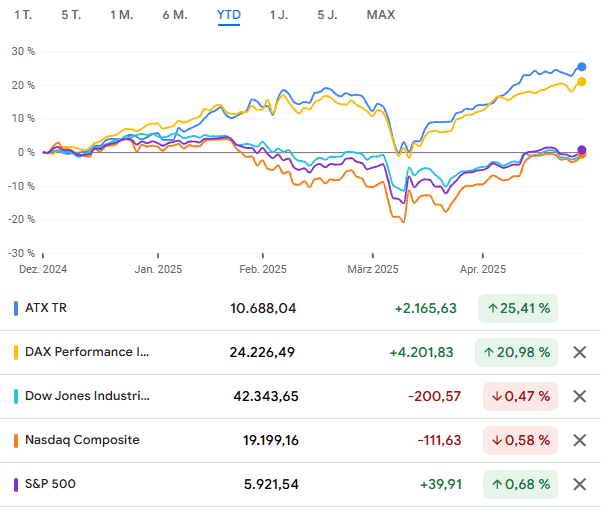Click the cyan Dow Jones color marker

point(16,397)
